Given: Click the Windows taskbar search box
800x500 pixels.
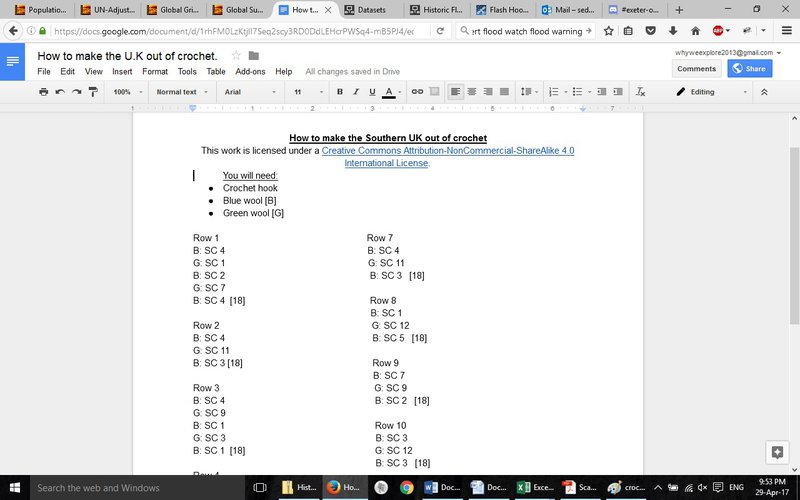Looking at the screenshot, I should click(x=130, y=488).
